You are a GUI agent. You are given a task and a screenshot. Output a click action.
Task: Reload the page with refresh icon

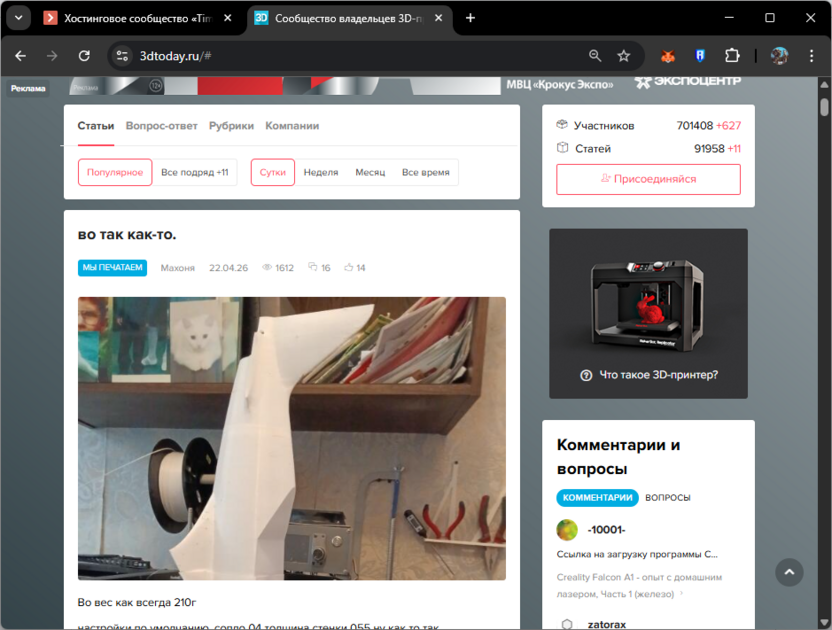(x=84, y=56)
